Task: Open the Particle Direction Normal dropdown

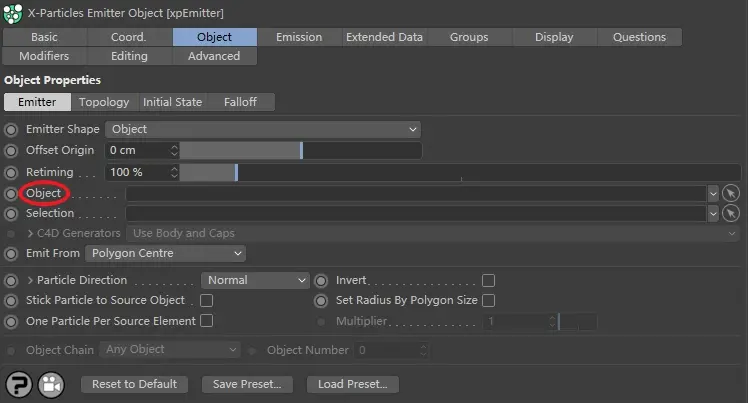Action: [255, 280]
